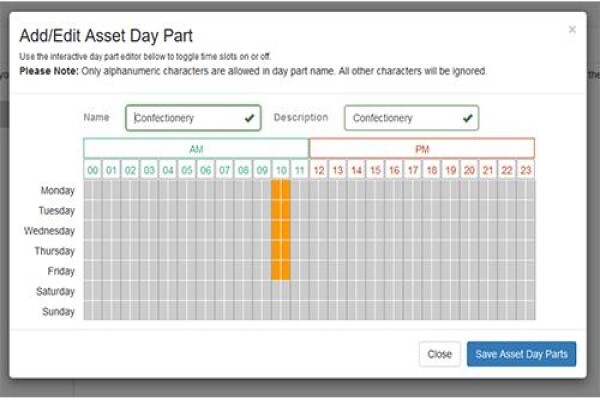Click the checkmark icon in Name field

tap(249, 118)
